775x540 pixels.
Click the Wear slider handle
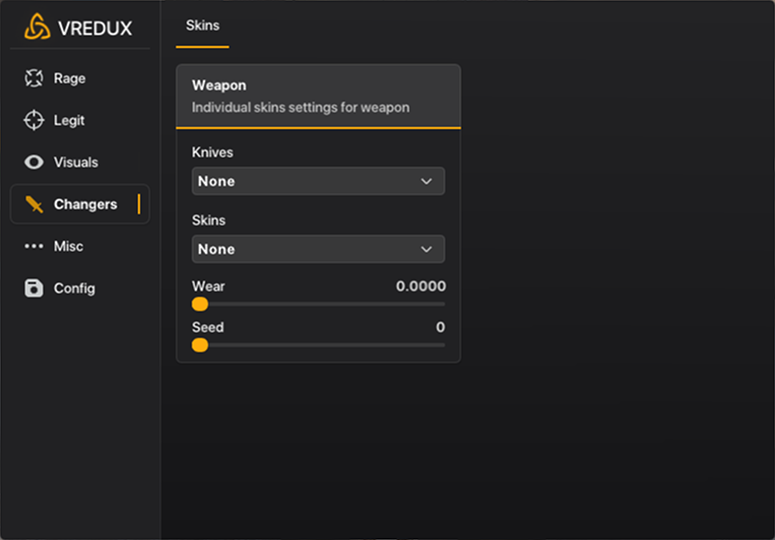(x=200, y=304)
